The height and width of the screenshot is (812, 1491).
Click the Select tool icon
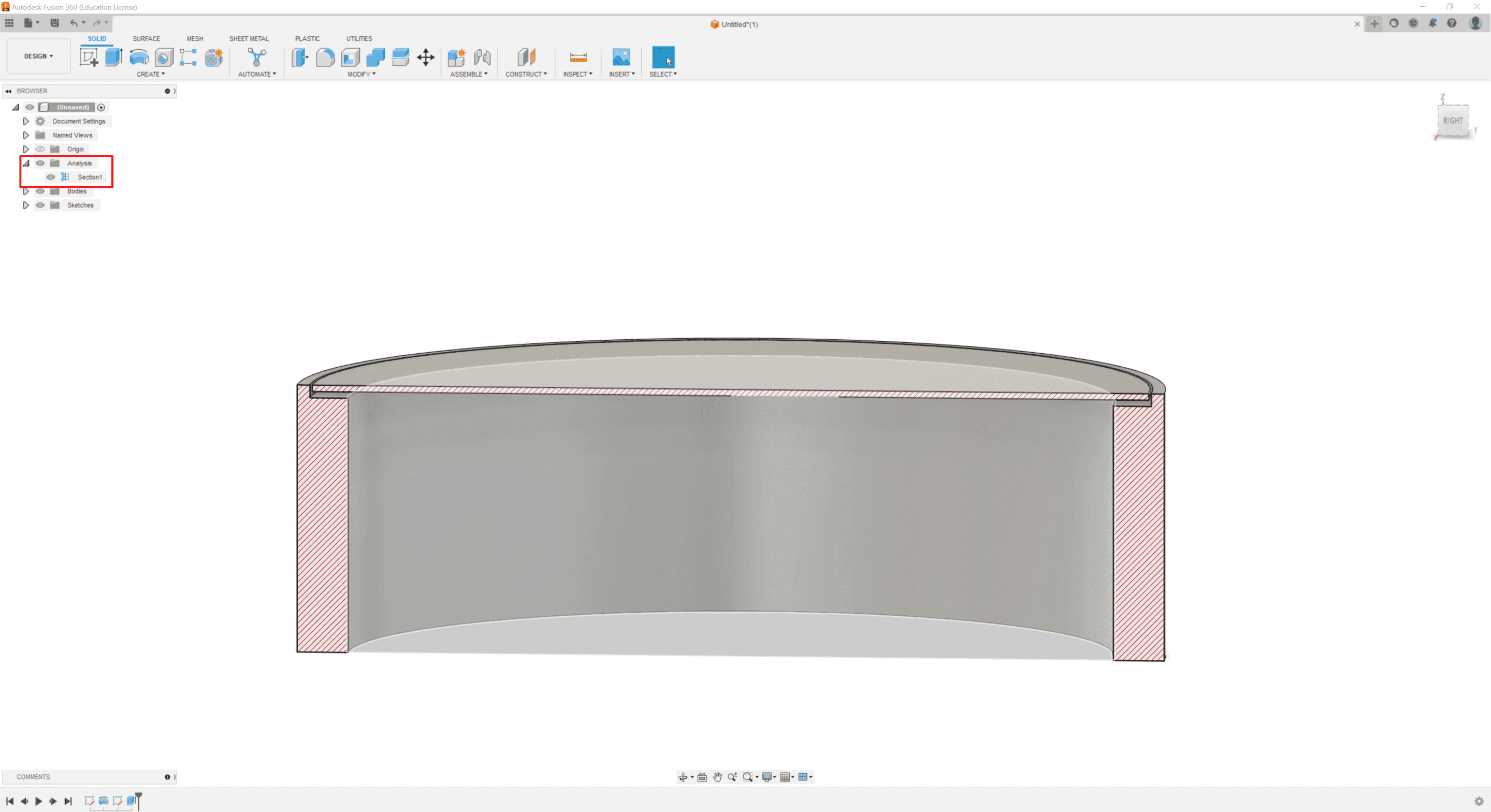[x=663, y=57]
